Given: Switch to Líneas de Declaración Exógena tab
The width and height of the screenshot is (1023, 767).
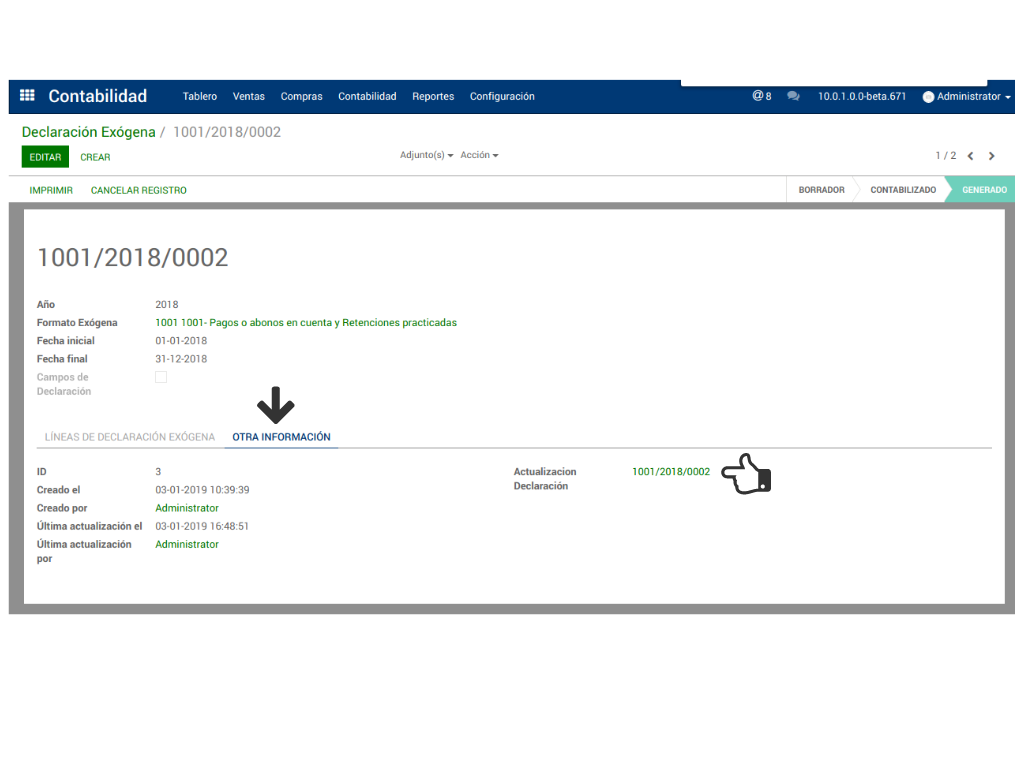Looking at the screenshot, I should click(x=129, y=437).
